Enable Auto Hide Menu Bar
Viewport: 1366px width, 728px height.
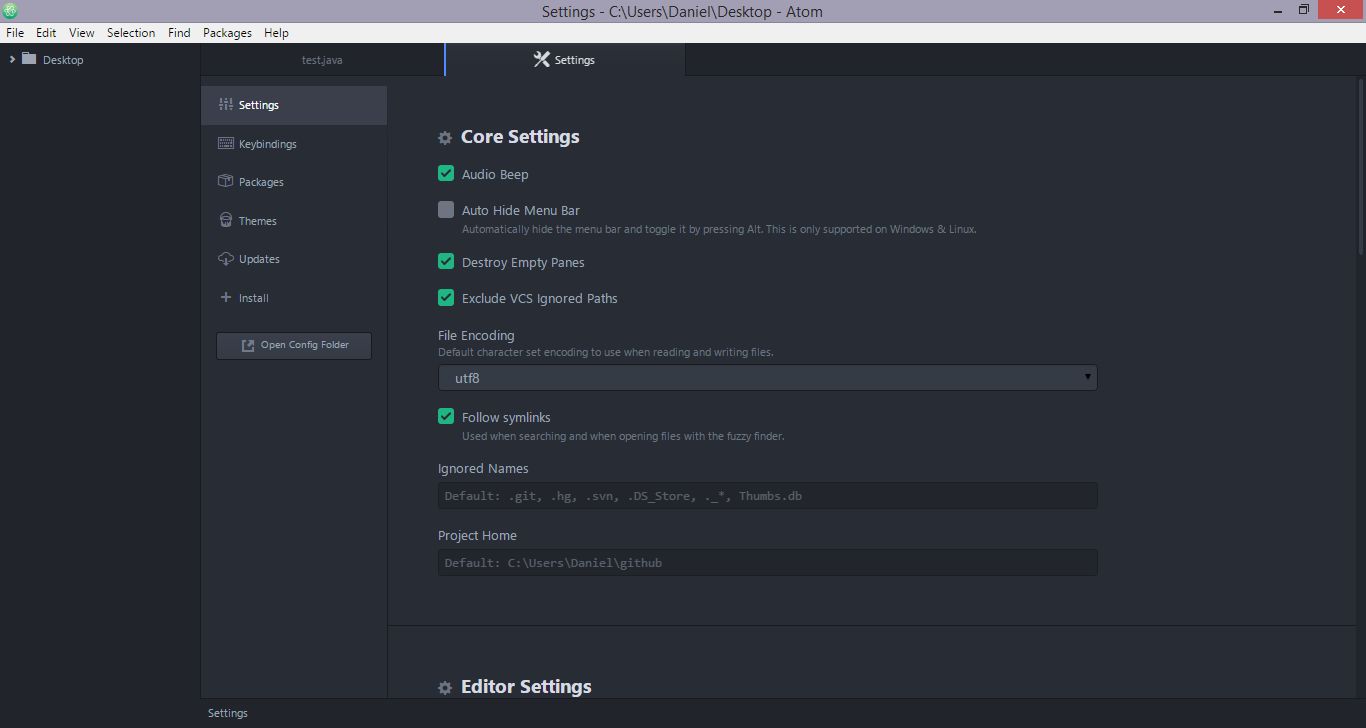[446, 210]
